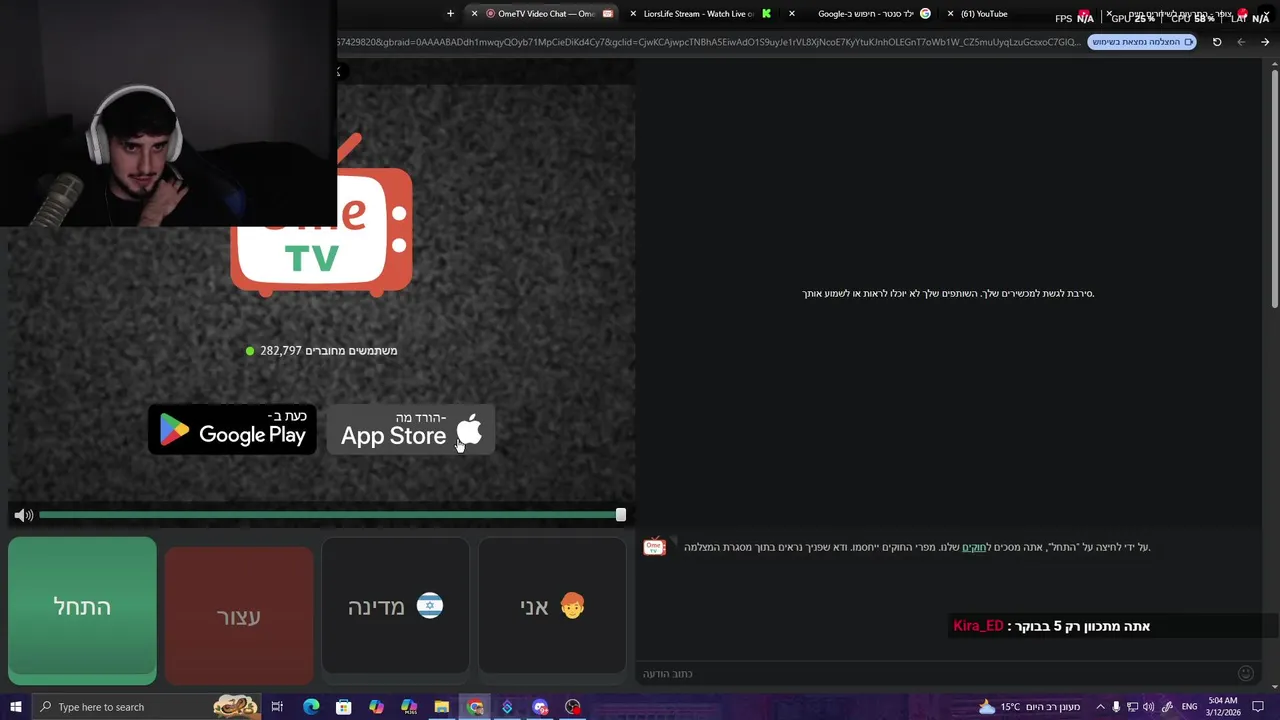This screenshot has height=720, width=1280.
Task: Click the page vertical scrollbar
Action: point(1274,190)
